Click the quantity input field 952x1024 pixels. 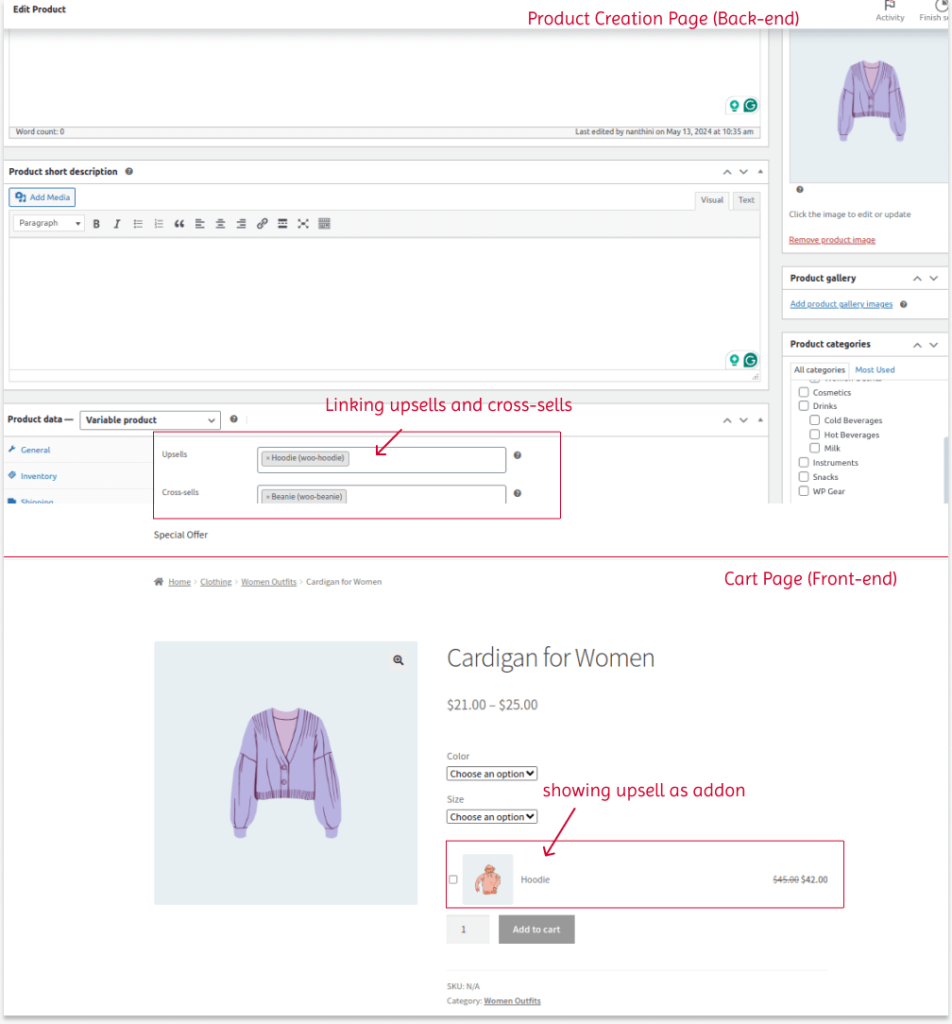click(x=468, y=929)
